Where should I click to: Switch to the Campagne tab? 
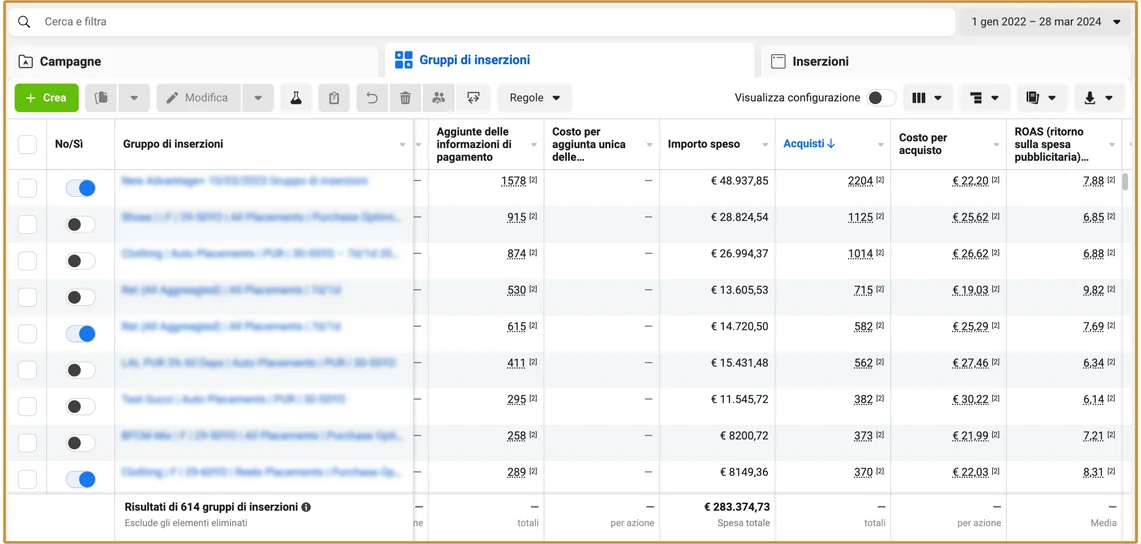(x=193, y=62)
